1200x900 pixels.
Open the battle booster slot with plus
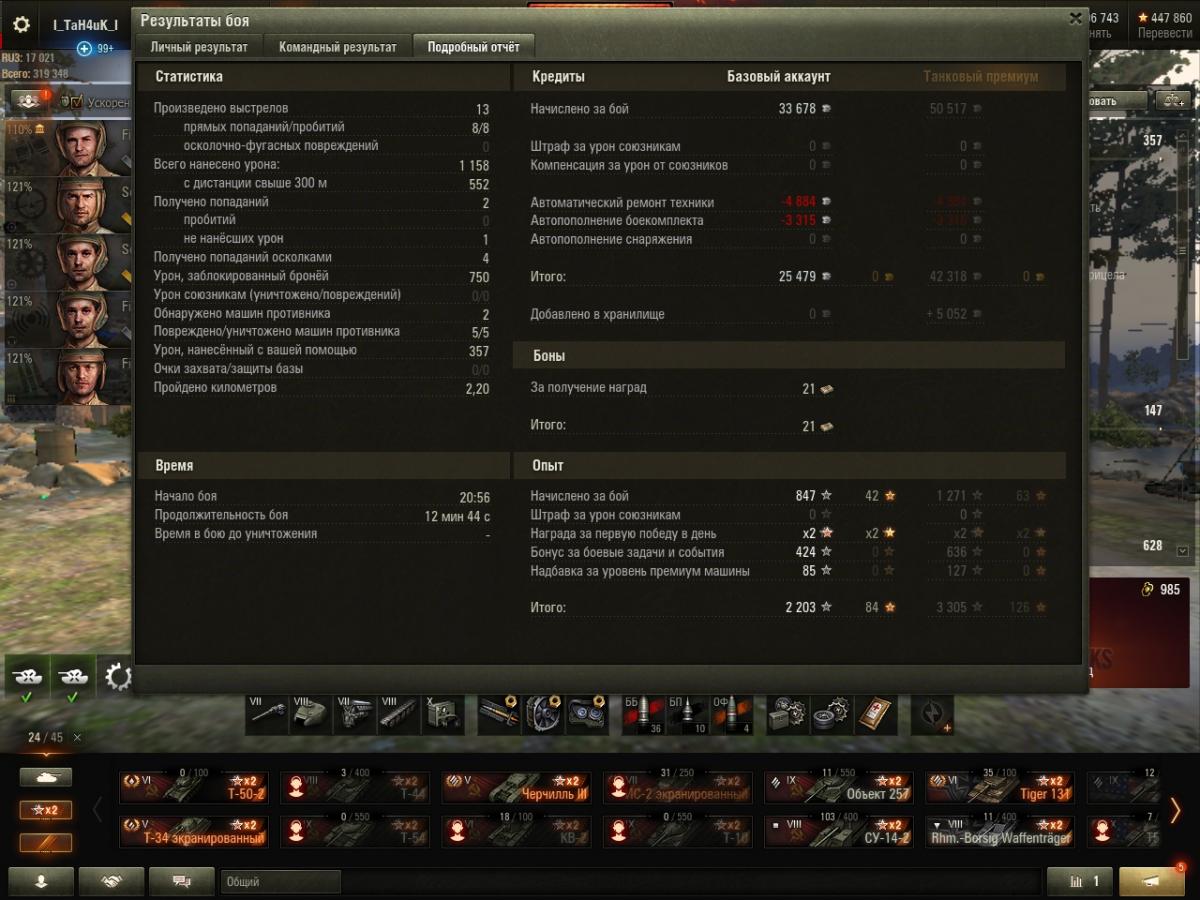(932, 715)
